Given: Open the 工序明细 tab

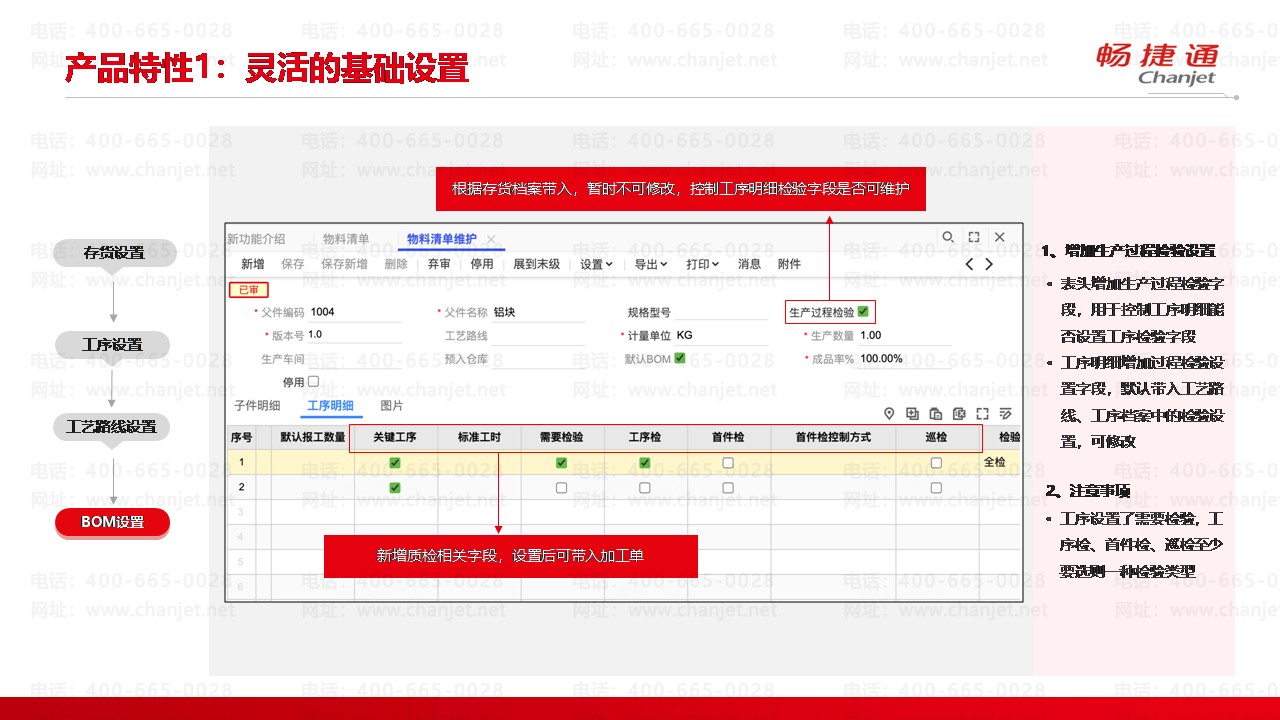Looking at the screenshot, I should point(330,405).
